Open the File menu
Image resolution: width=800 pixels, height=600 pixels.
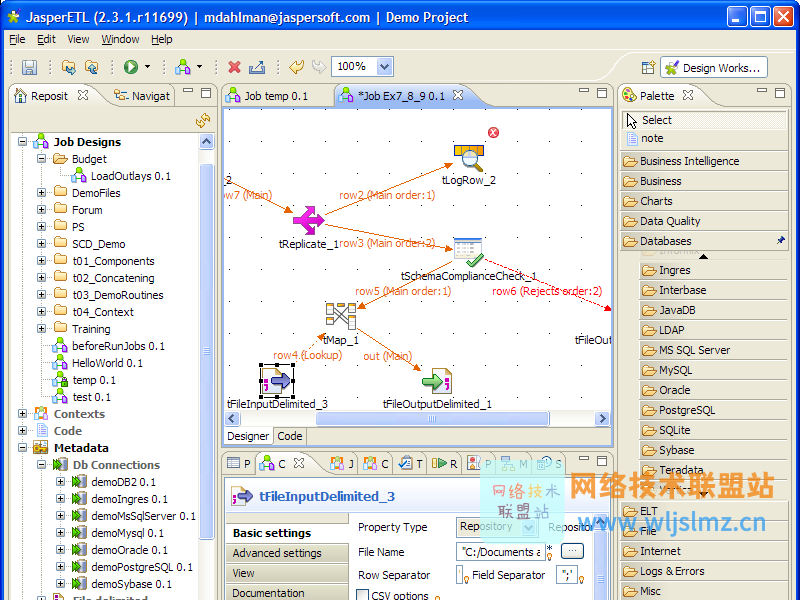tap(17, 39)
